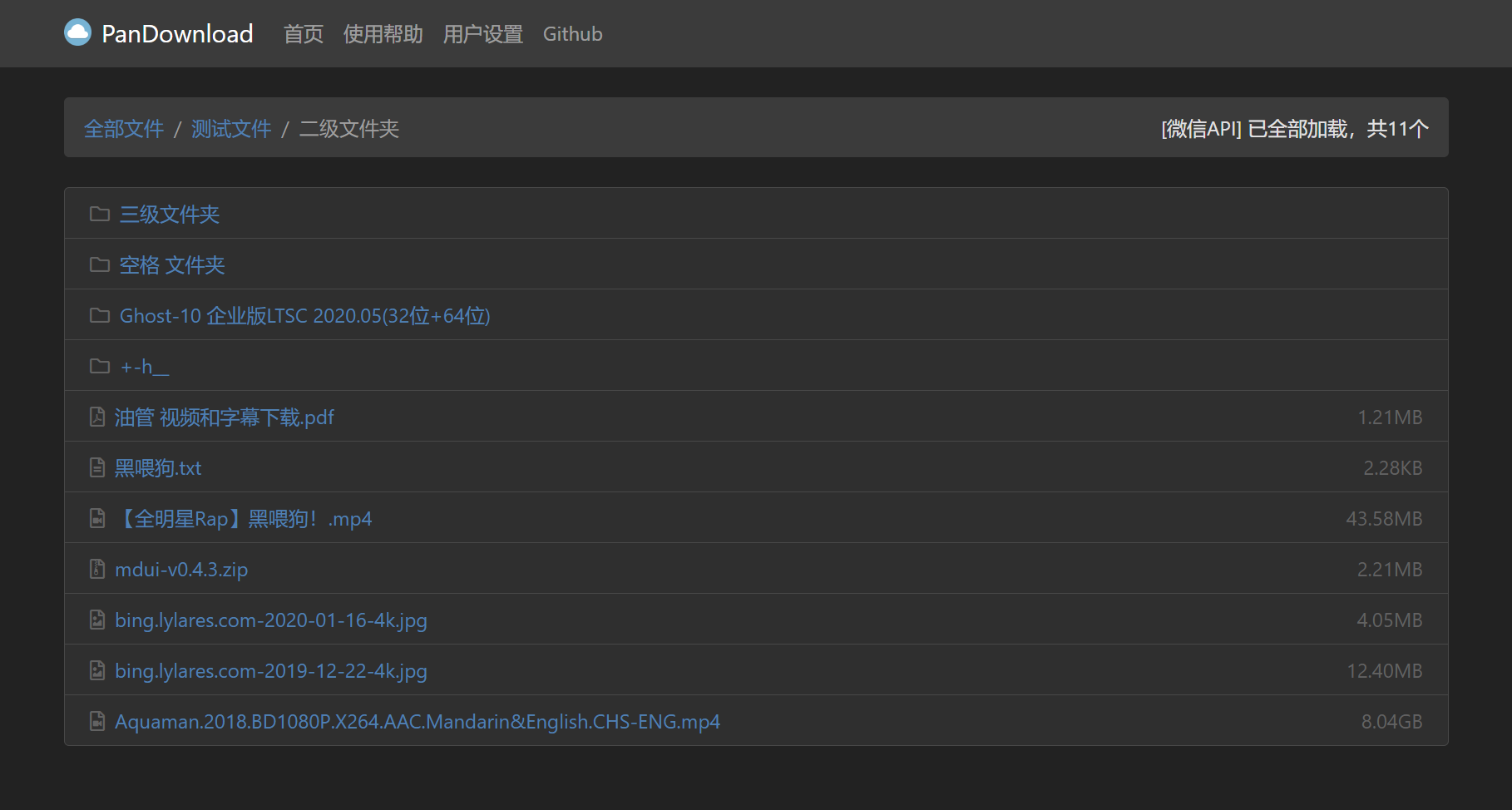Download 【全明星Rap】黑喂狗！.mp4 file
The height and width of the screenshot is (810, 1512).
coord(243,519)
